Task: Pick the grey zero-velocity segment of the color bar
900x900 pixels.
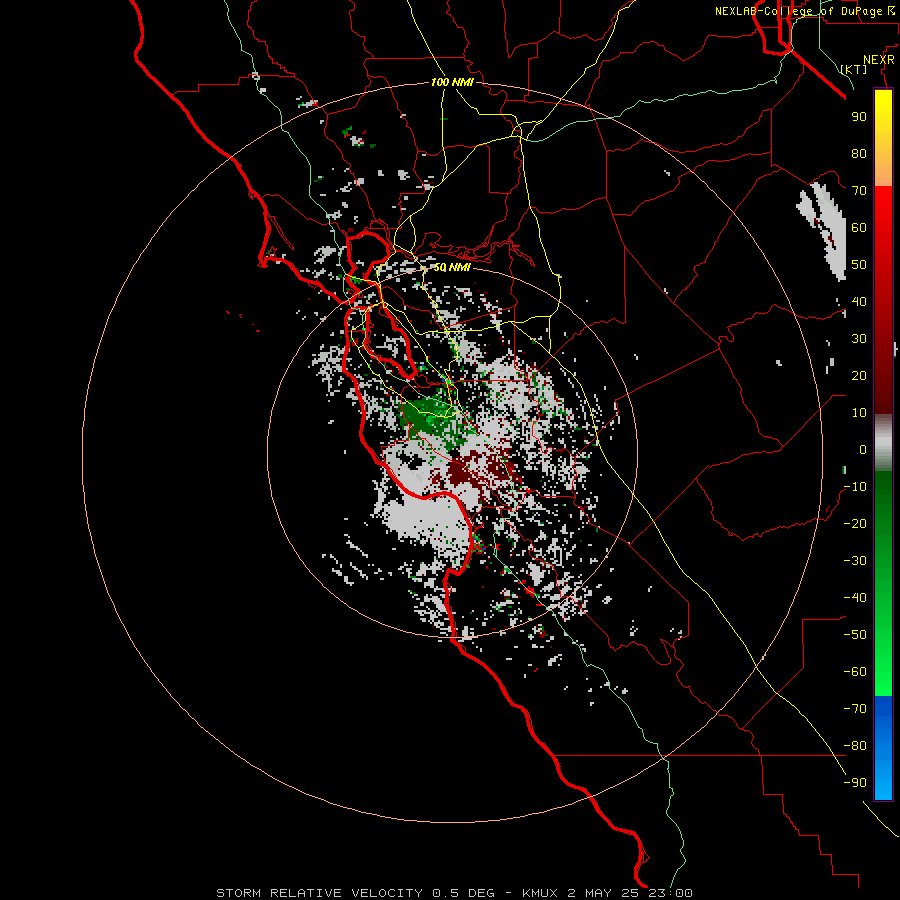Action: click(x=883, y=443)
